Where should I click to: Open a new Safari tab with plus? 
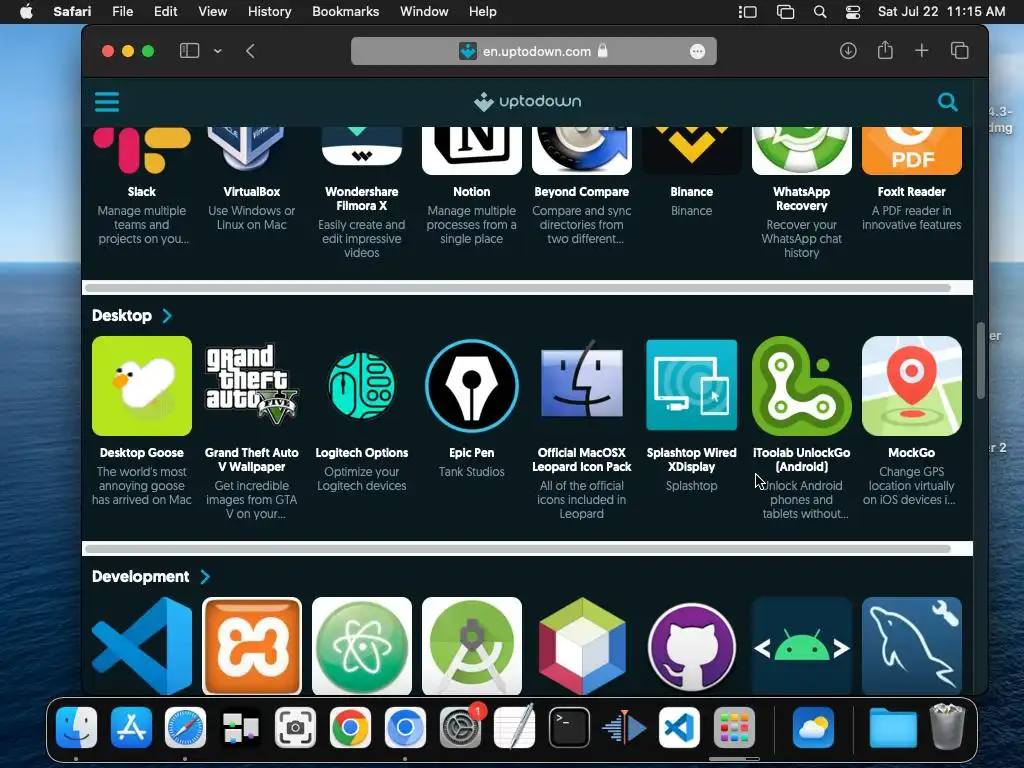pos(921,50)
